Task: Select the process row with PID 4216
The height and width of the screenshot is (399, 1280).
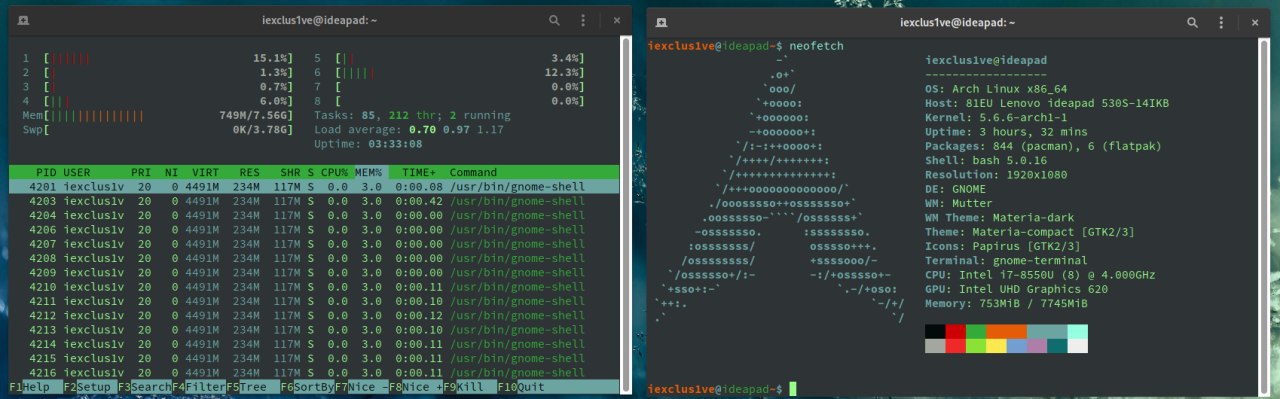Action: [x=313, y=372]
